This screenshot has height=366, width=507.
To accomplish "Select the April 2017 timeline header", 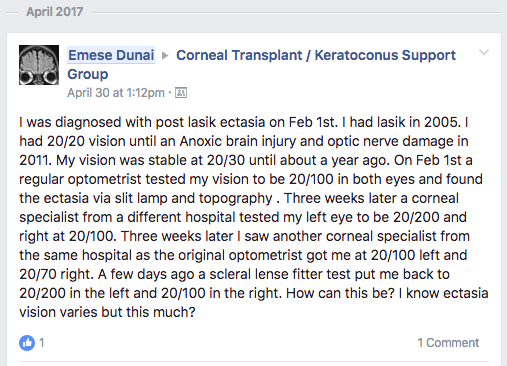I will [x=55, y=12].
